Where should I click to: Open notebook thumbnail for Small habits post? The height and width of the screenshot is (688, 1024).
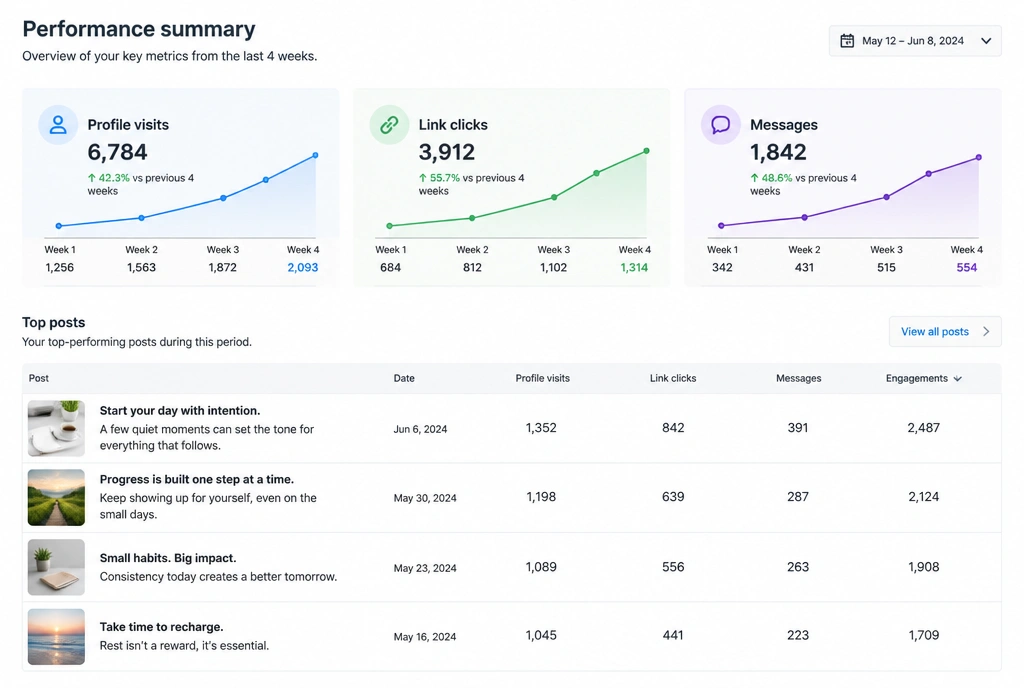coord(56,567)
